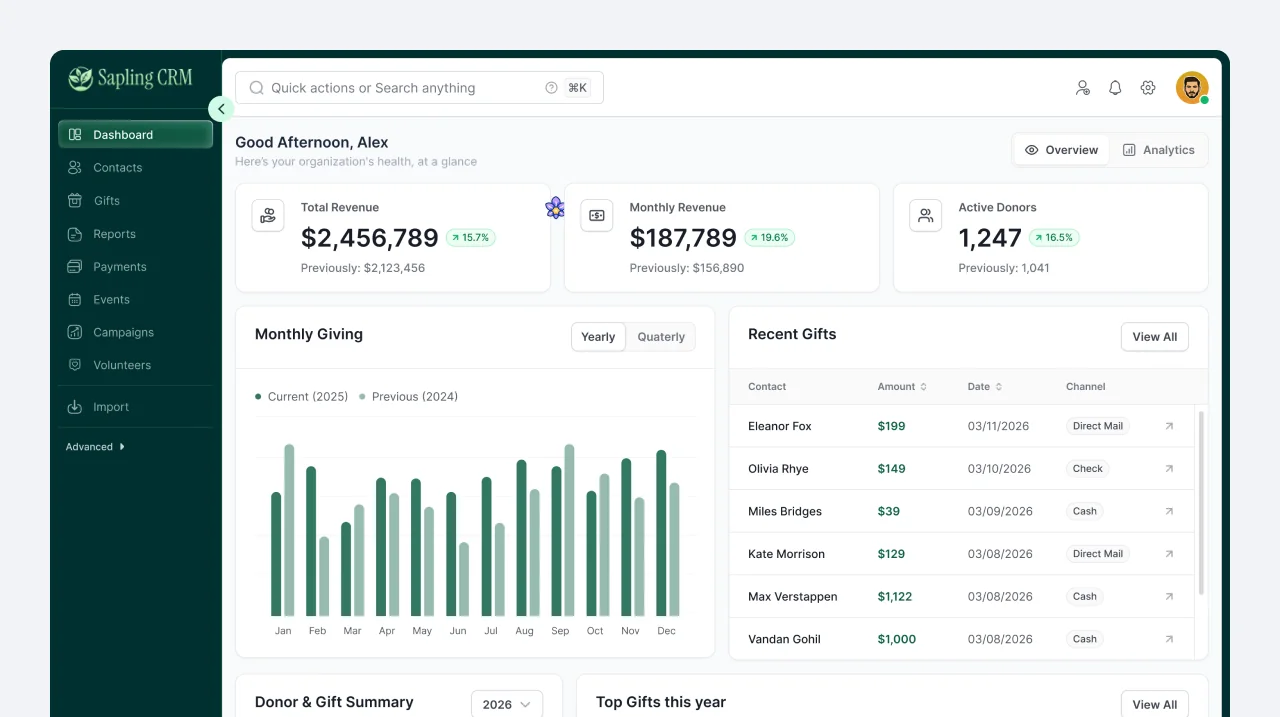
Task: Expand the Advanced section
Action: coord(95,447)
